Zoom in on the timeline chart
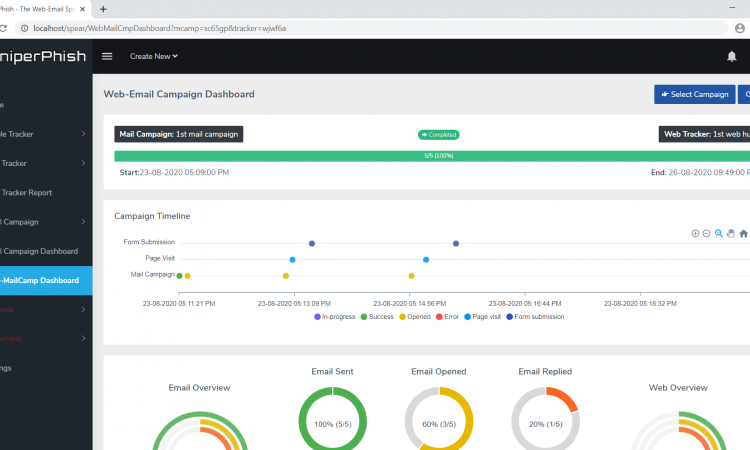The width and height of the screenshot is (750, 450). [695, 233]
